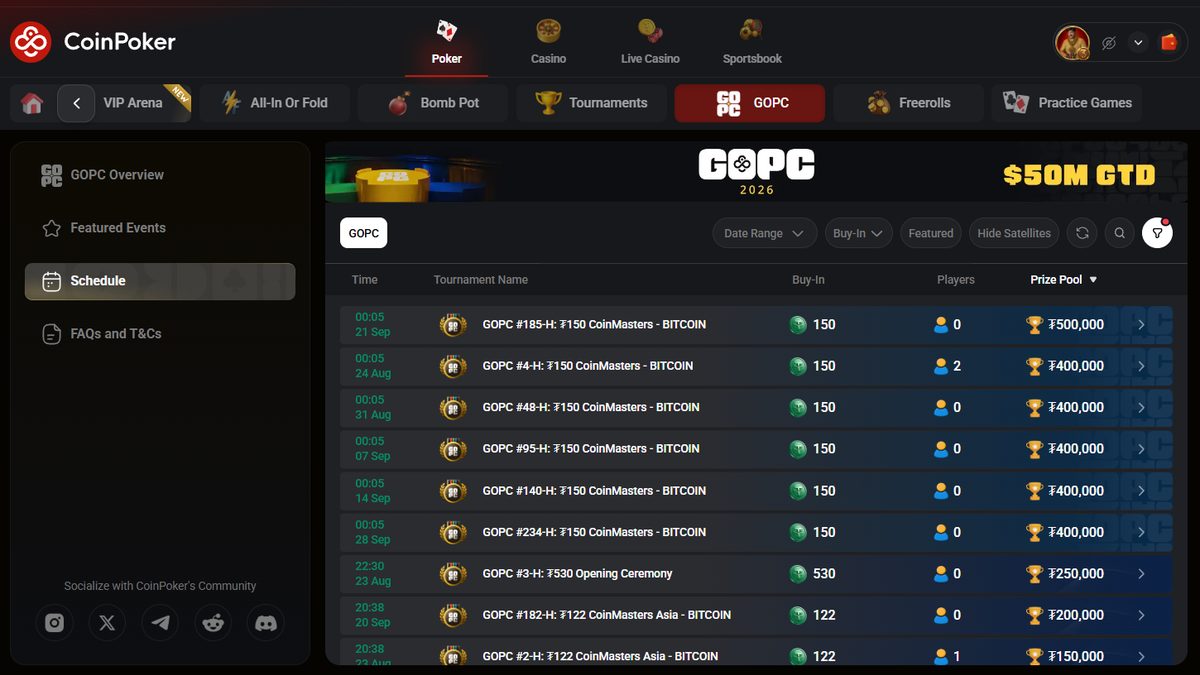
Task: Expand the Buy-In filter dropdown
Action: [x=859, y=233]
